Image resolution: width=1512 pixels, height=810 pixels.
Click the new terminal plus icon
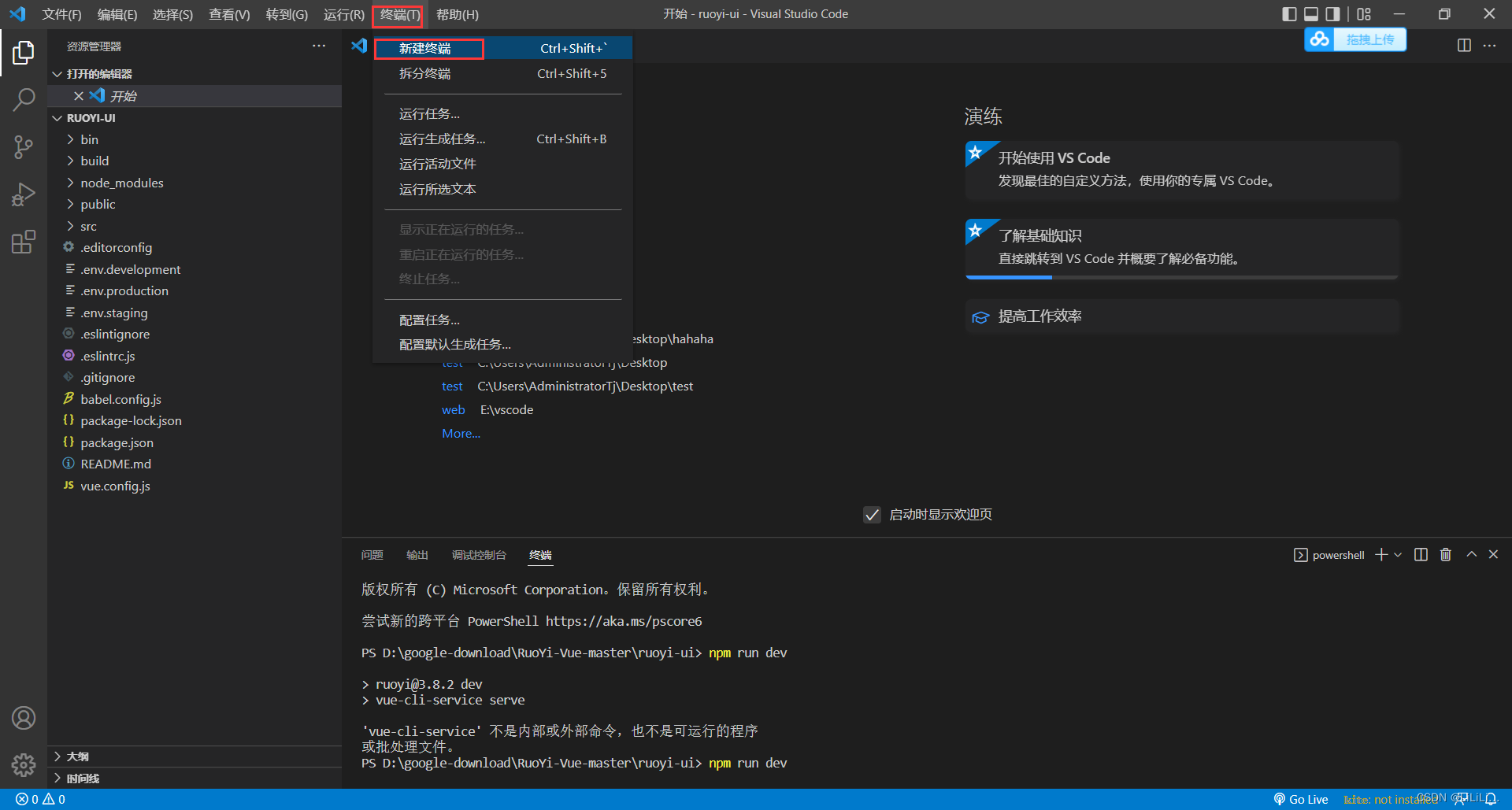1380,555
